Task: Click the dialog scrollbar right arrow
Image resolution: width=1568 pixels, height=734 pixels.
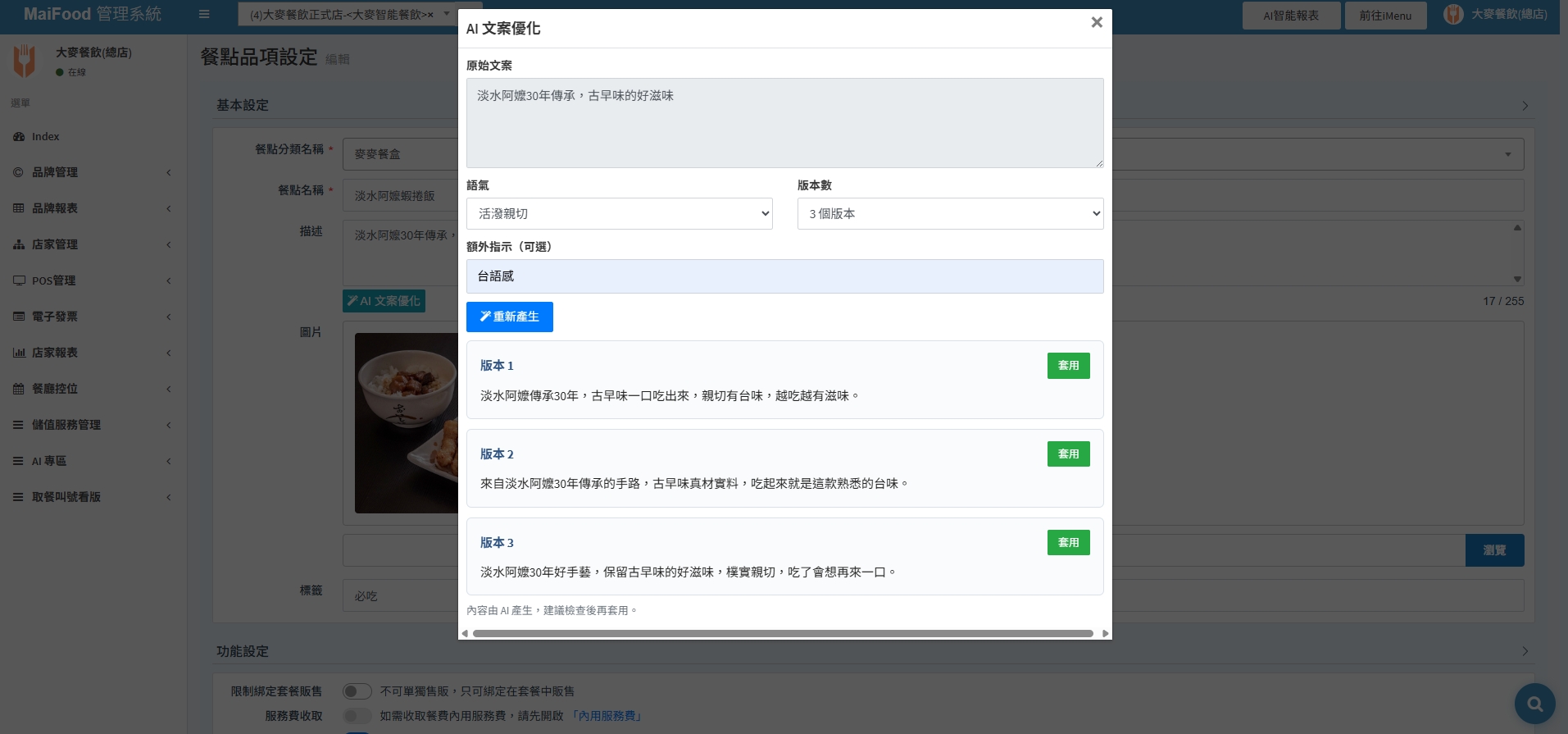Action: (1105, 633)
